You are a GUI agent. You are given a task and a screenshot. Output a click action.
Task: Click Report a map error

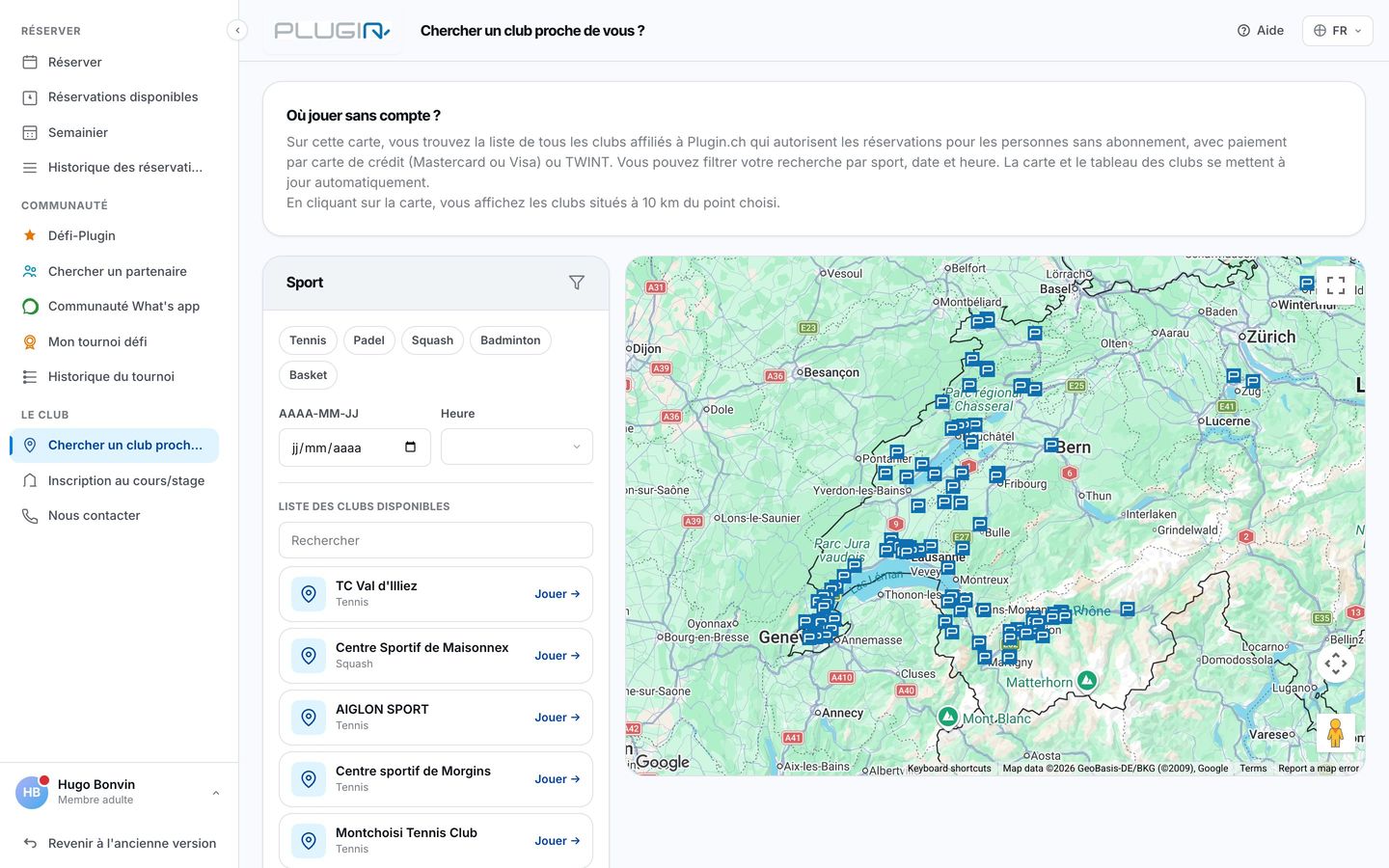click(x=1319, y=769)
